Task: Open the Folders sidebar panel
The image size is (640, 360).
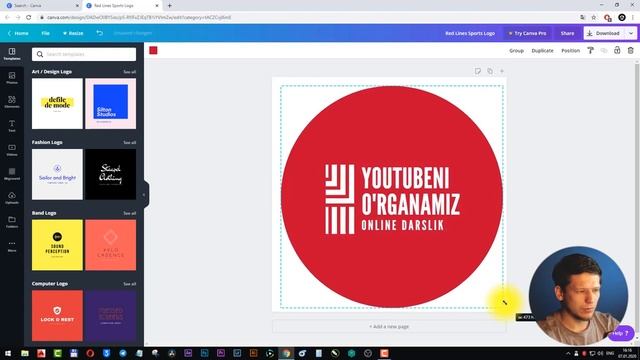Action: click(12, 222)
